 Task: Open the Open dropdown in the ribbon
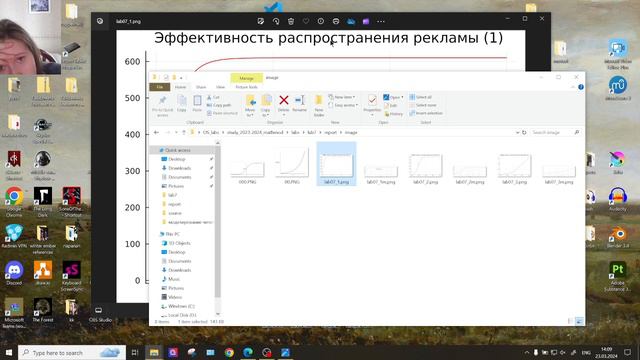393,97
